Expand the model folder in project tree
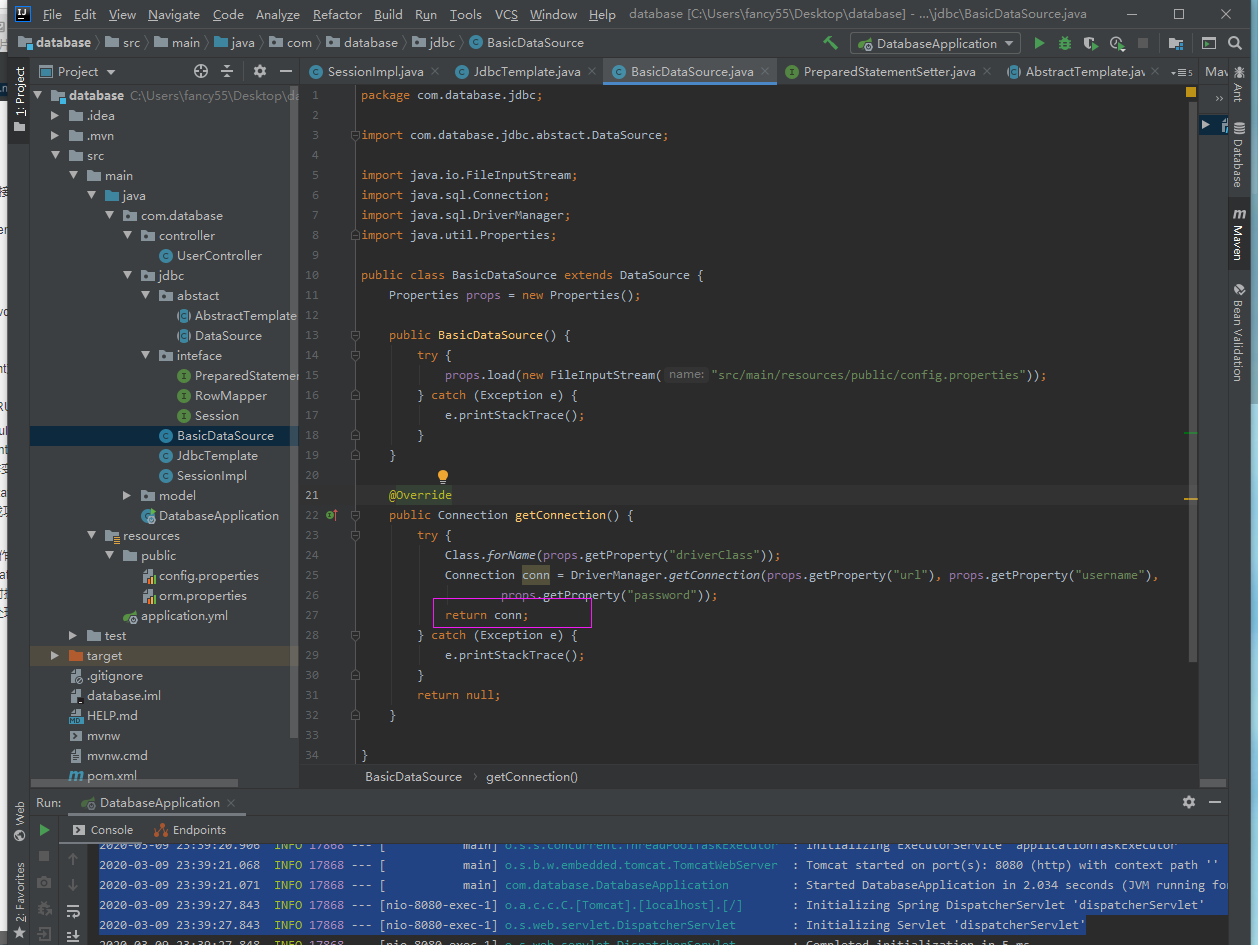Screen dimensions: 1258x945 127,496
